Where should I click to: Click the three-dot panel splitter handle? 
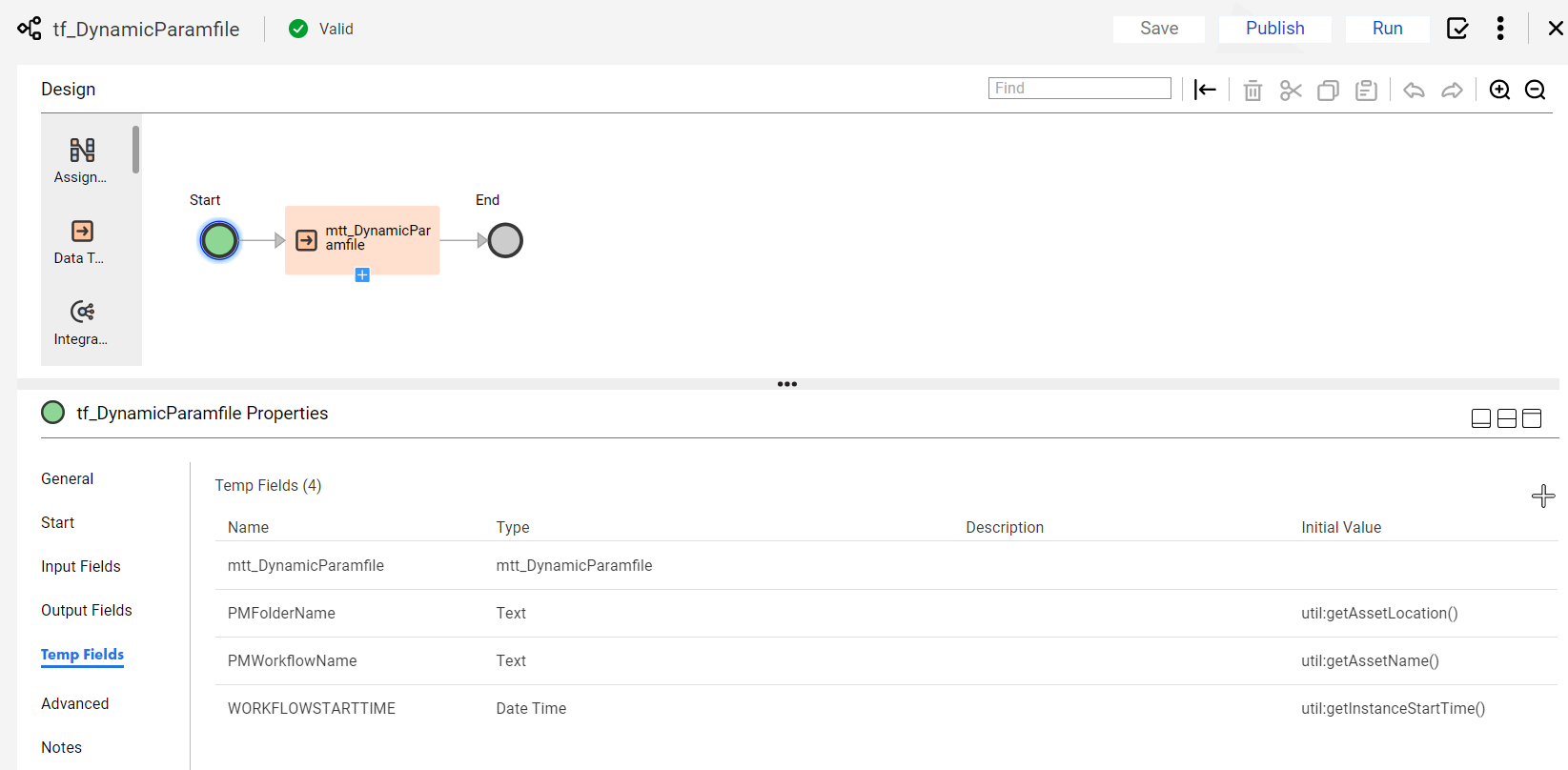pos(787,384)
